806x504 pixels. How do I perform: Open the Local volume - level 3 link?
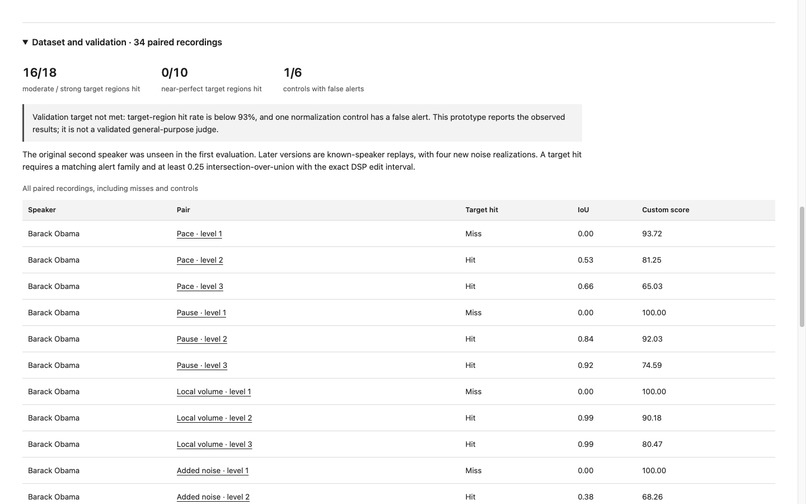(x=214, y=444)
